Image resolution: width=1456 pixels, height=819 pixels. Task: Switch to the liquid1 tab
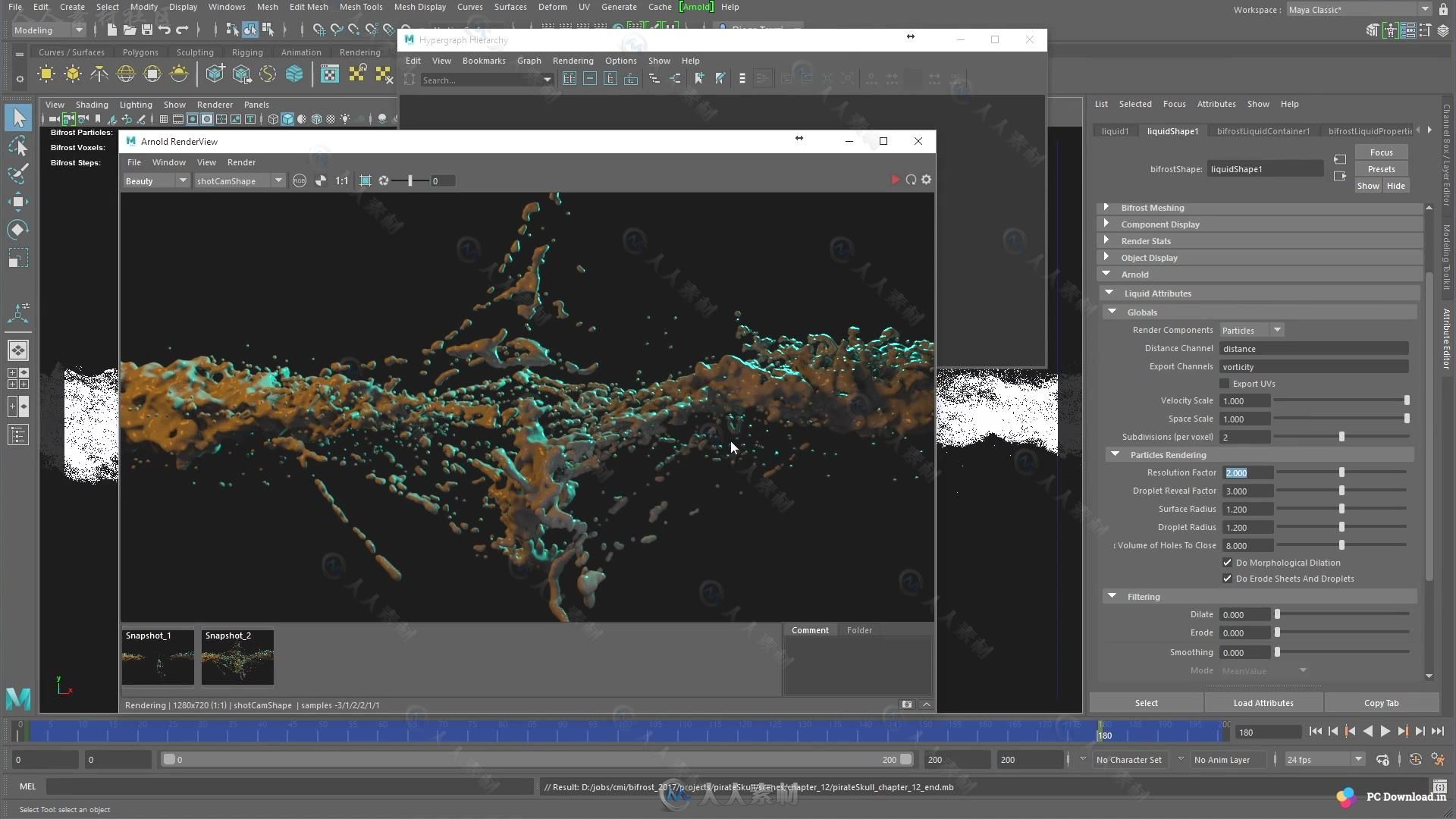pyautogui.click(x=1115, y=131)
